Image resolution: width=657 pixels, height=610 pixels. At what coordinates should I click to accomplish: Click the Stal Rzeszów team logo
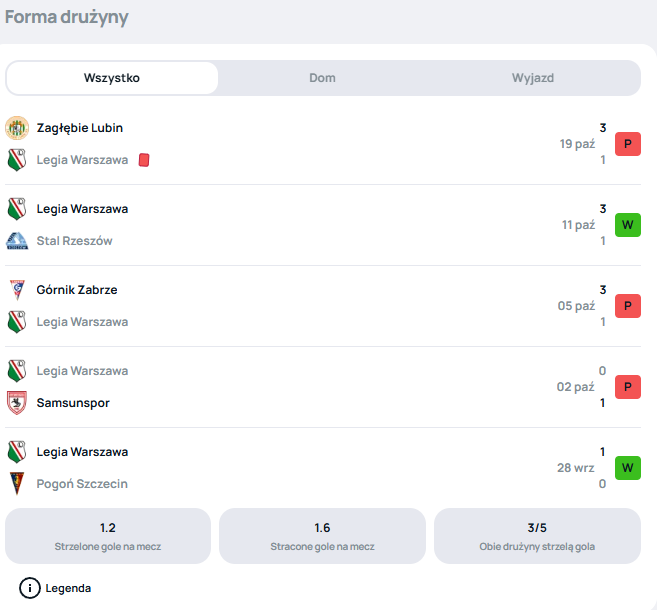17,241
